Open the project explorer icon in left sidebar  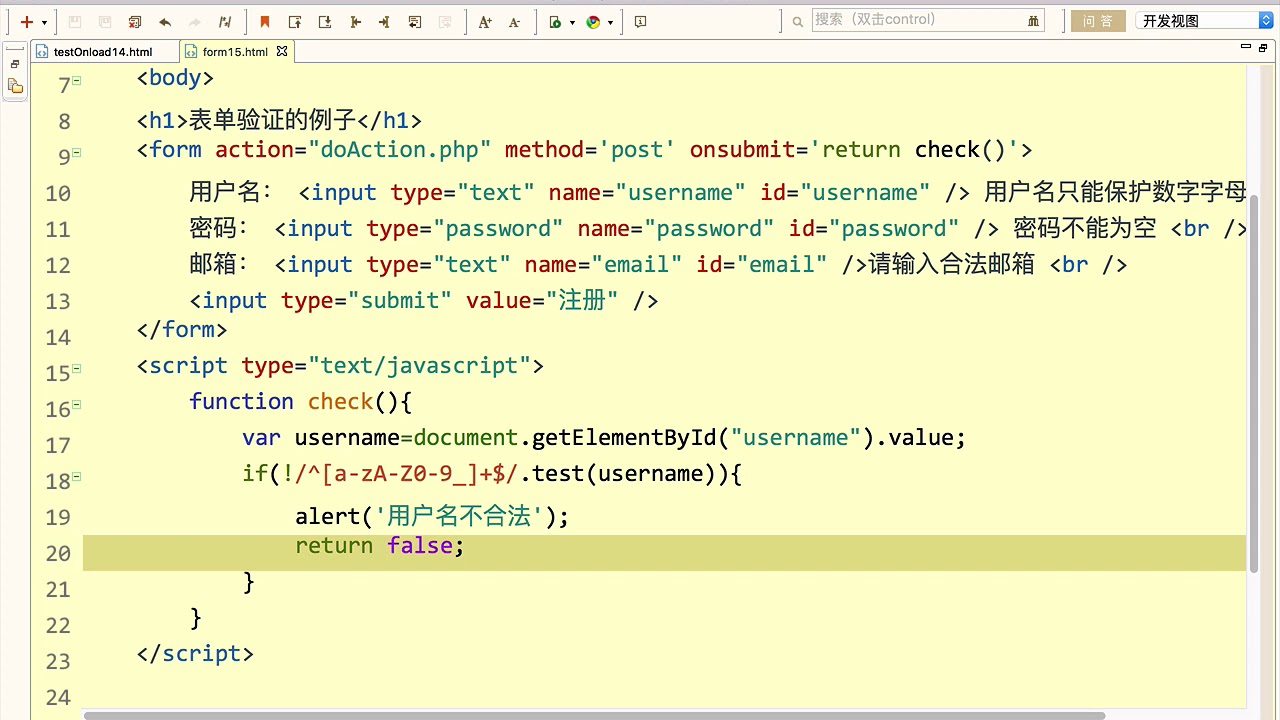(15, 87)
